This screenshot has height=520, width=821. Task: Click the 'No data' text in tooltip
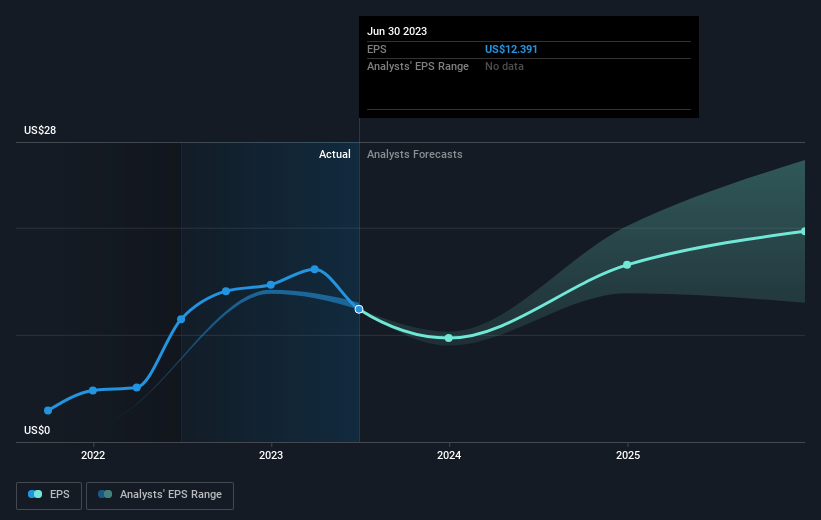(x=504, y=67)
